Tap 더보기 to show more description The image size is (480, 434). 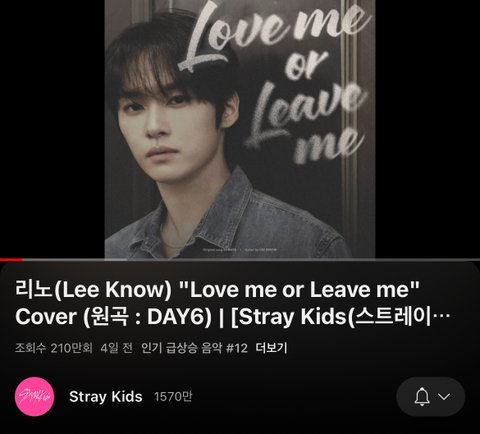point(271,348)
